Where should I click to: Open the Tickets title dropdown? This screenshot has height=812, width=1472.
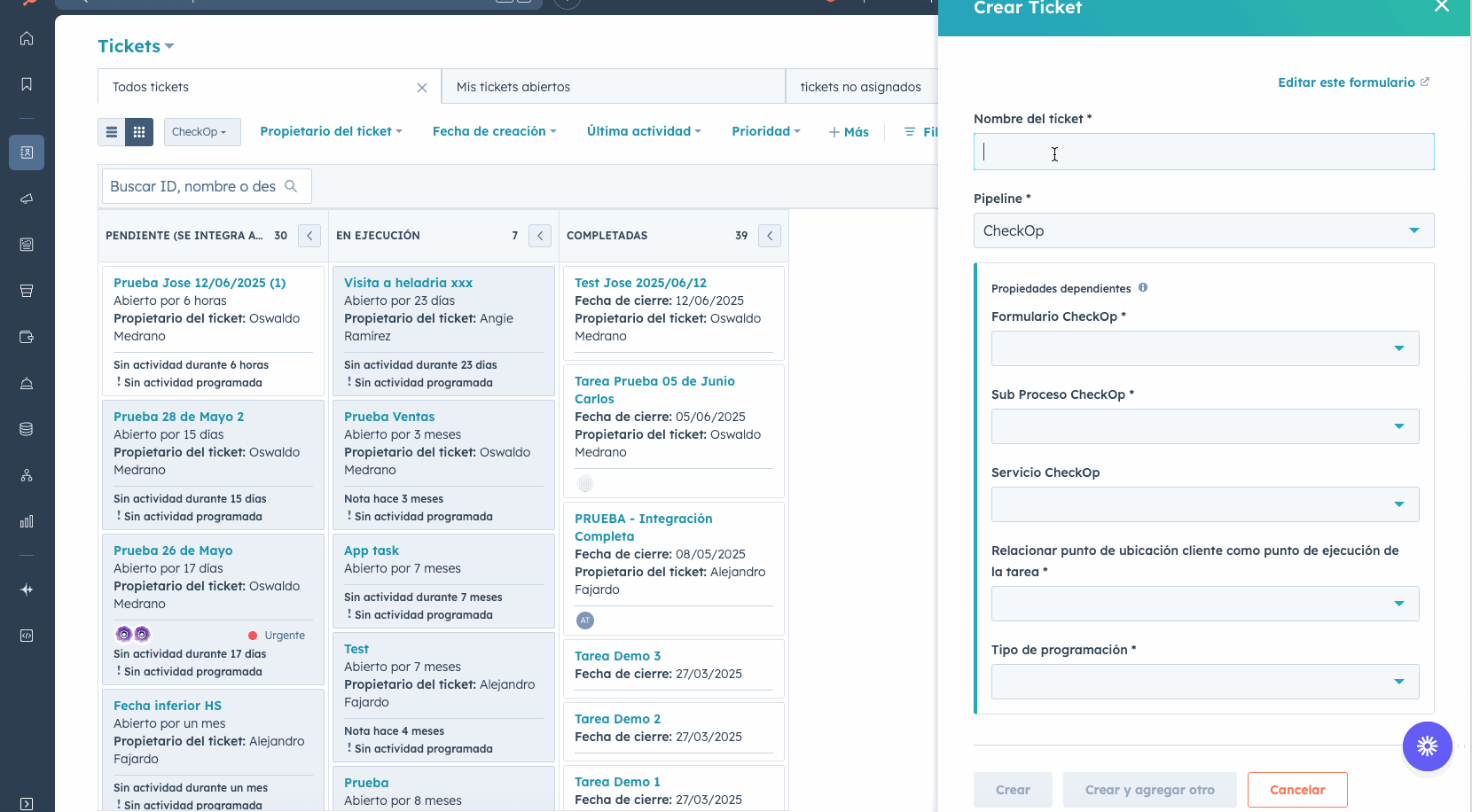point(136,46)
